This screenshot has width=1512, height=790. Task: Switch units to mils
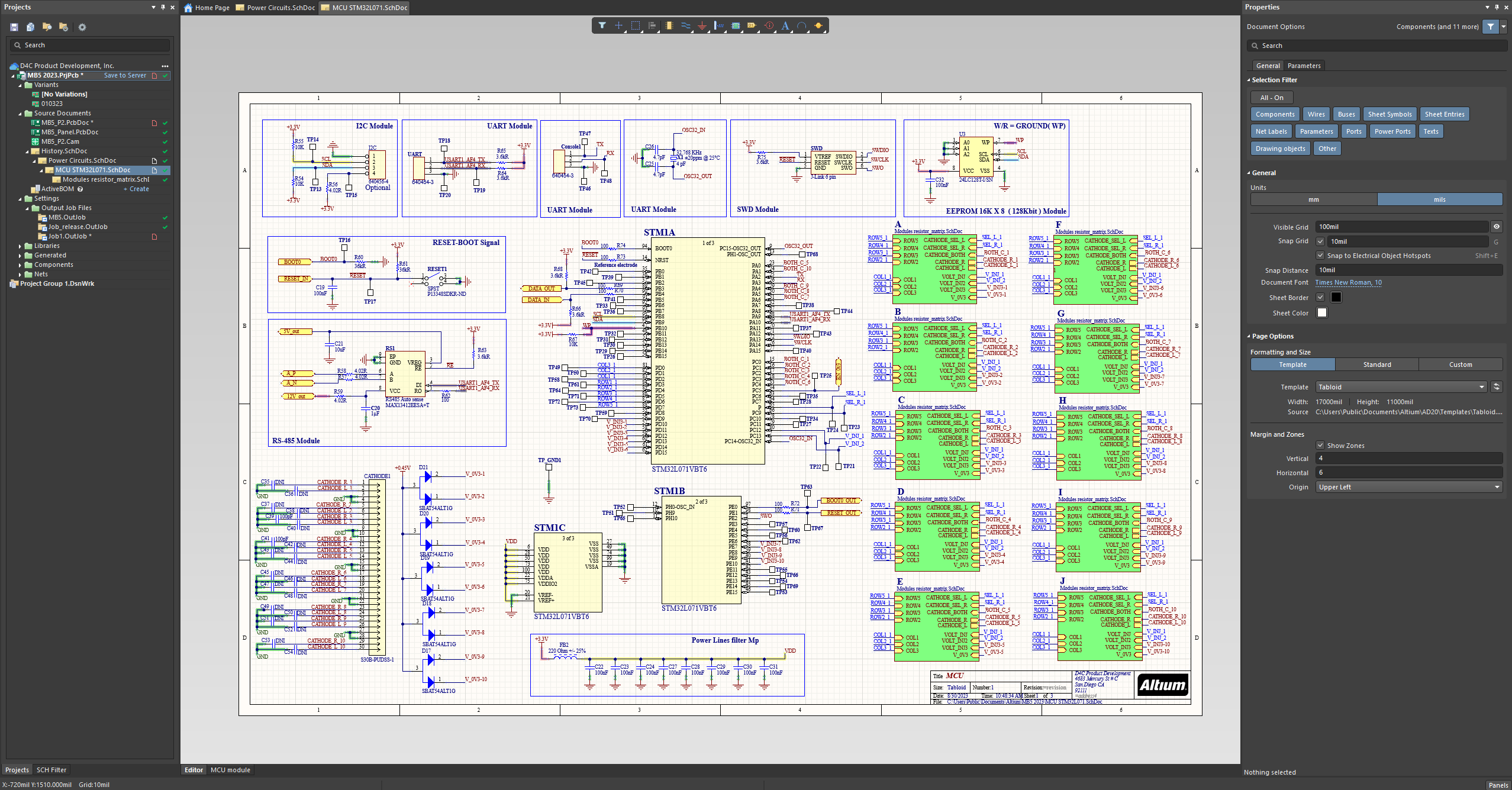[x=1440, y=199]
